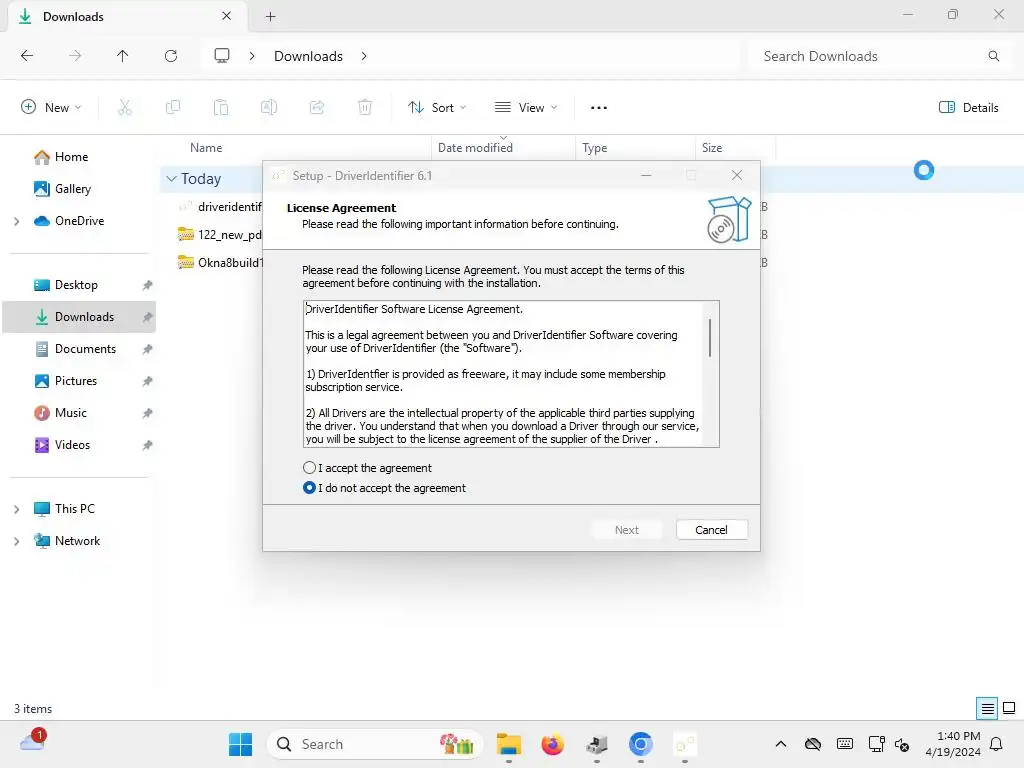Click the This PC monitor icon in address bar

[x=222, y=56]
